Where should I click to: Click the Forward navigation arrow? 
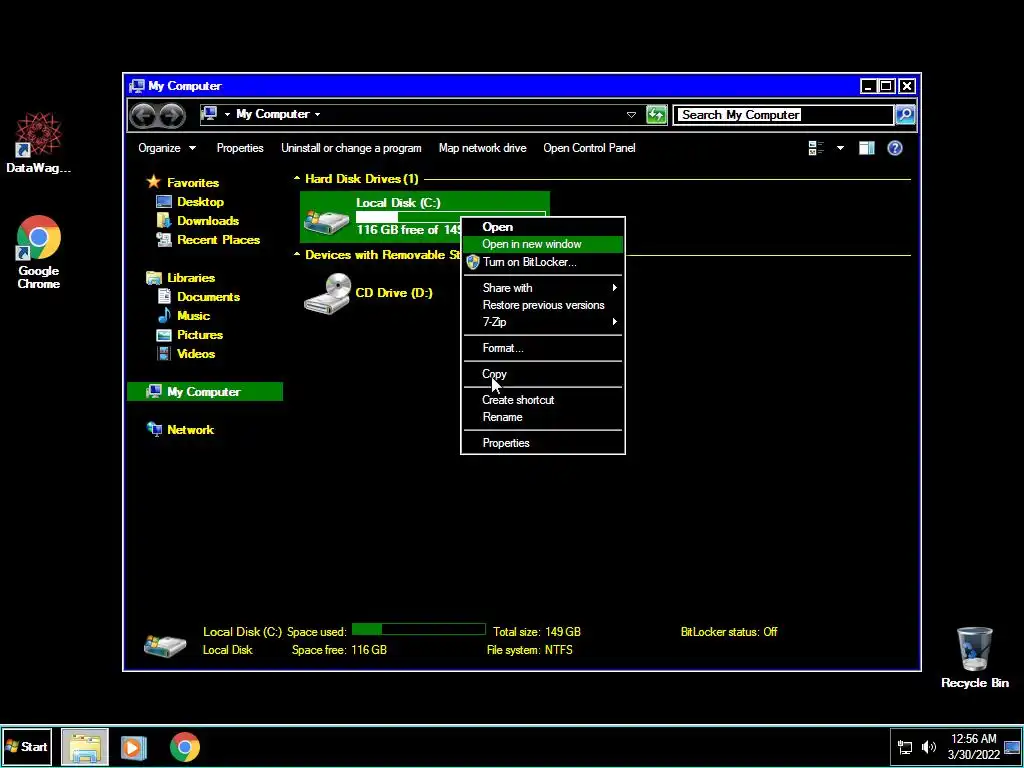click(x=172, y=116)
